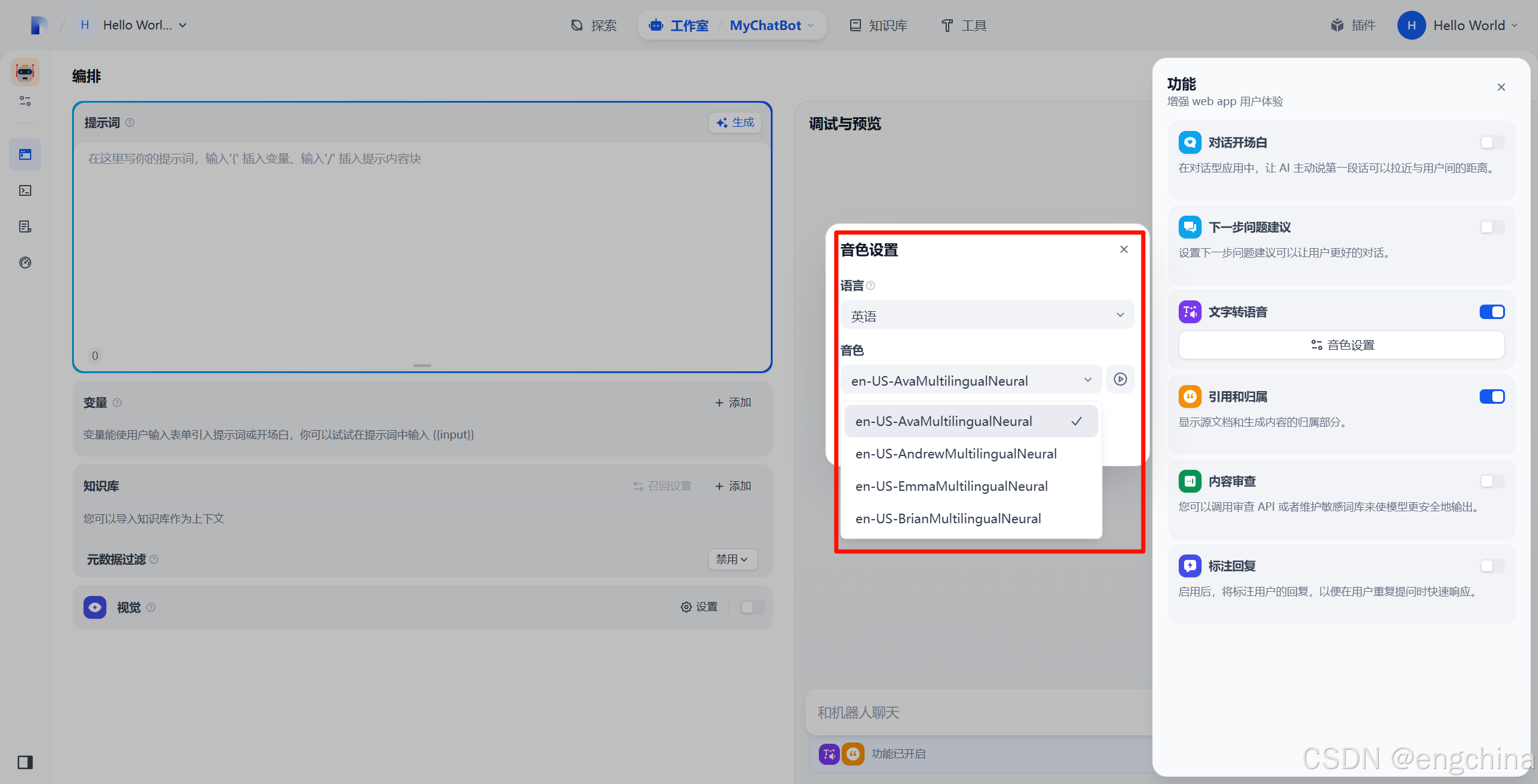Select en-US-EmmaMultilingualNeural voice option
The image size is (1538, 784).
(952, 486)
